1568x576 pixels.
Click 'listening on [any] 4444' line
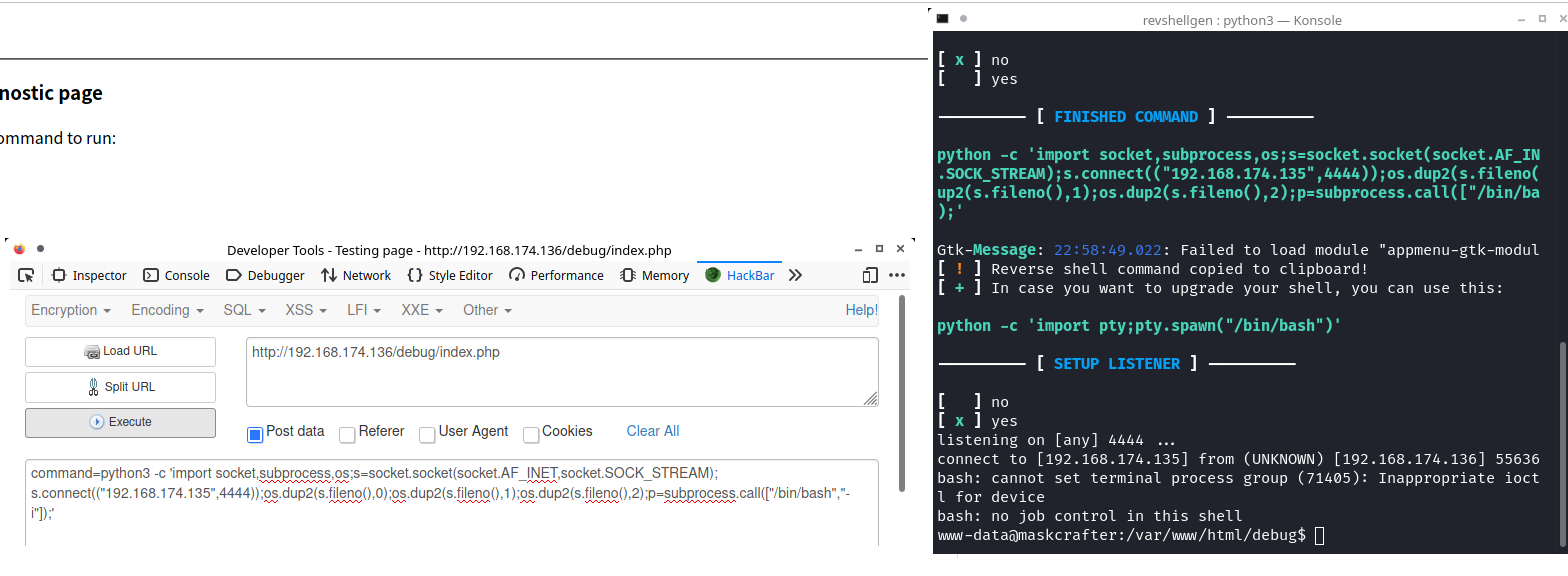(1057, 440)
